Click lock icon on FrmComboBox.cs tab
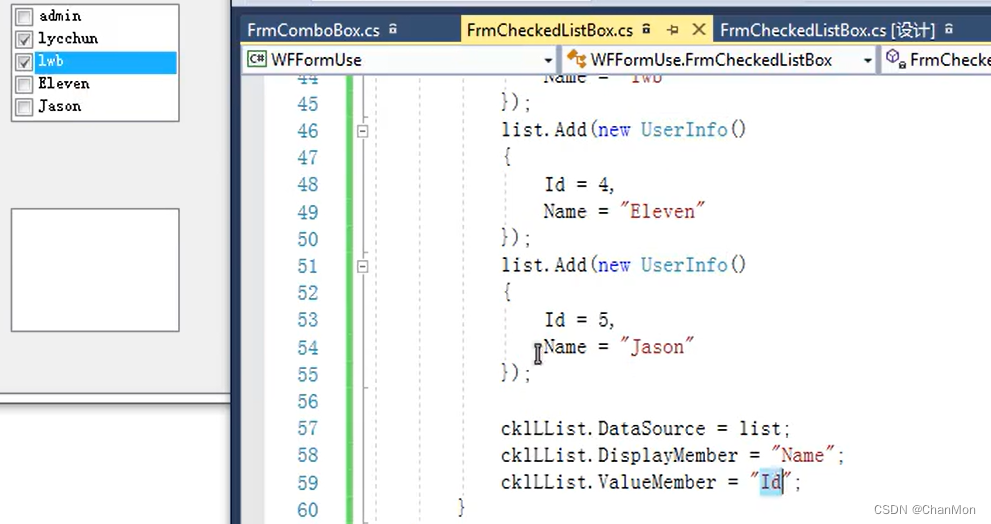 tap(393, 28)
